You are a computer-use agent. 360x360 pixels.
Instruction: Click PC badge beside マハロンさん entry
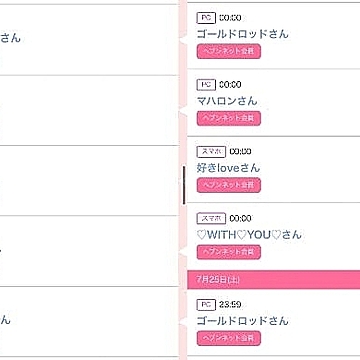click(206, 85)
